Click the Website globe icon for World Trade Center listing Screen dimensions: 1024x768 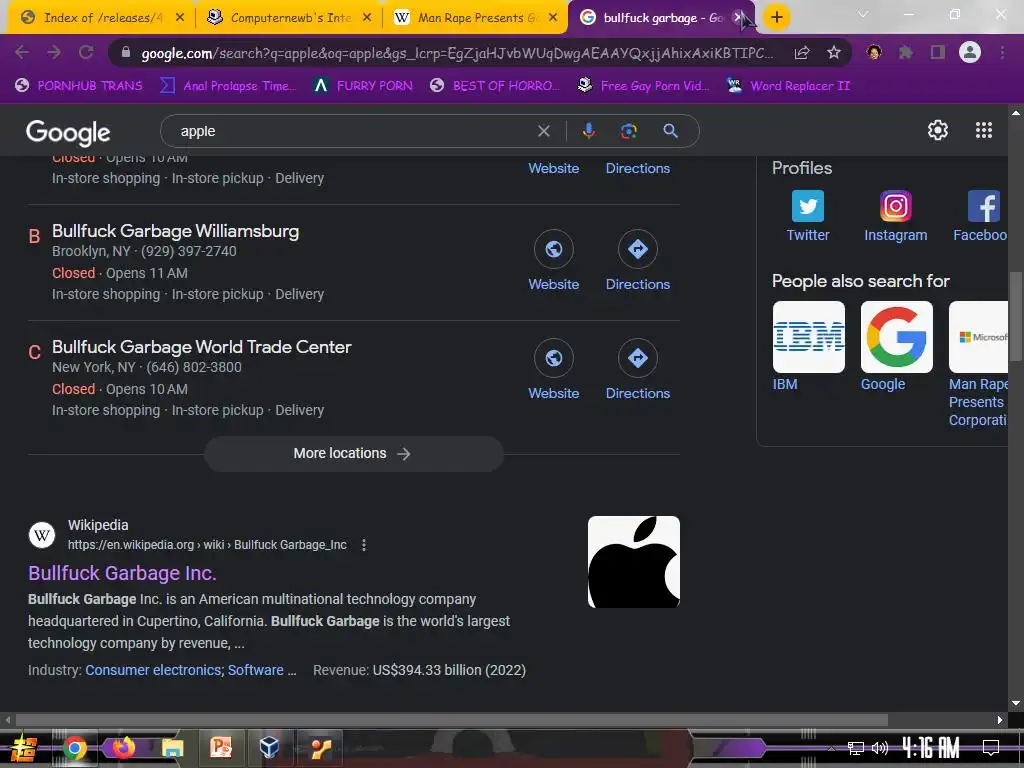tap(554, 358)
